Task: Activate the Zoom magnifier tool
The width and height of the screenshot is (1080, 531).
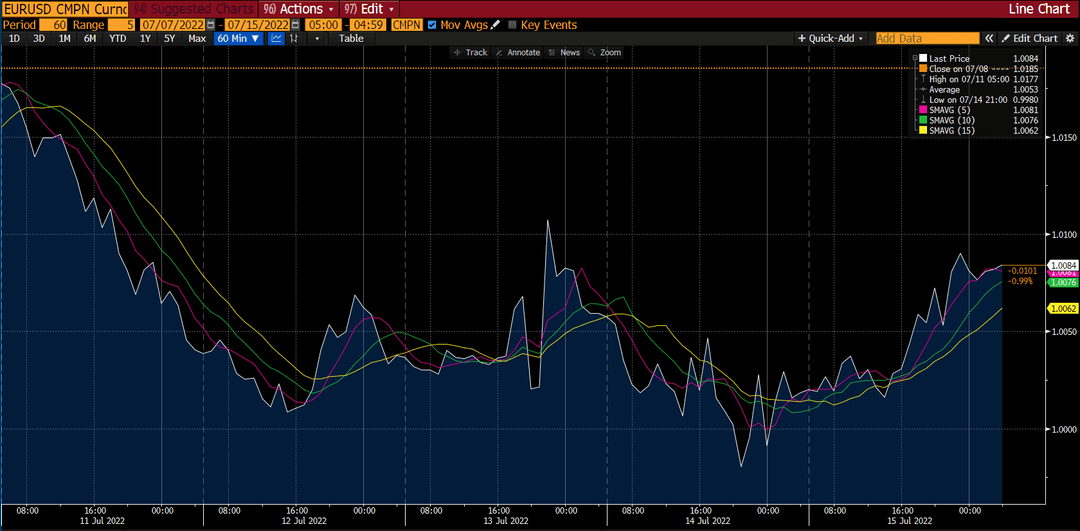Action: pos(605,52)
